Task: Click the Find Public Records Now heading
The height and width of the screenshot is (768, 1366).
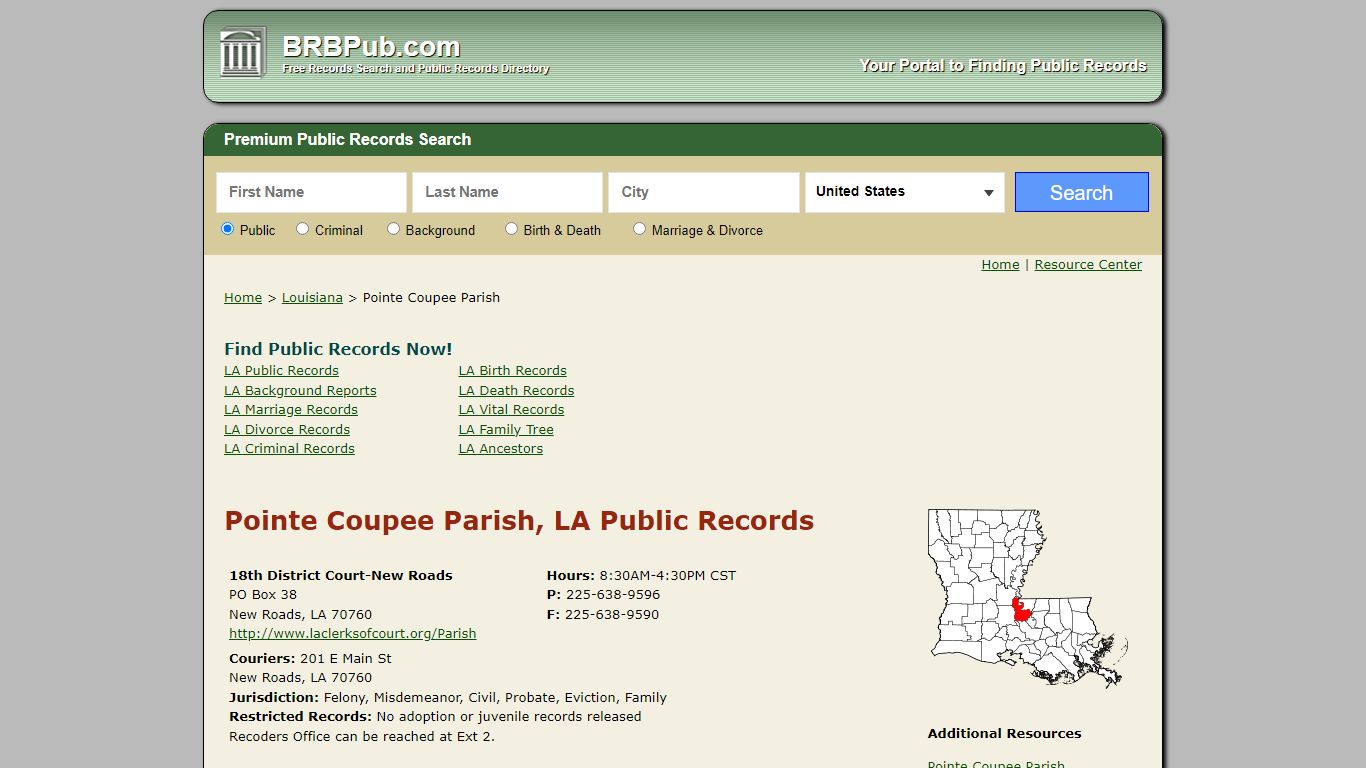Action: [338, 349]
